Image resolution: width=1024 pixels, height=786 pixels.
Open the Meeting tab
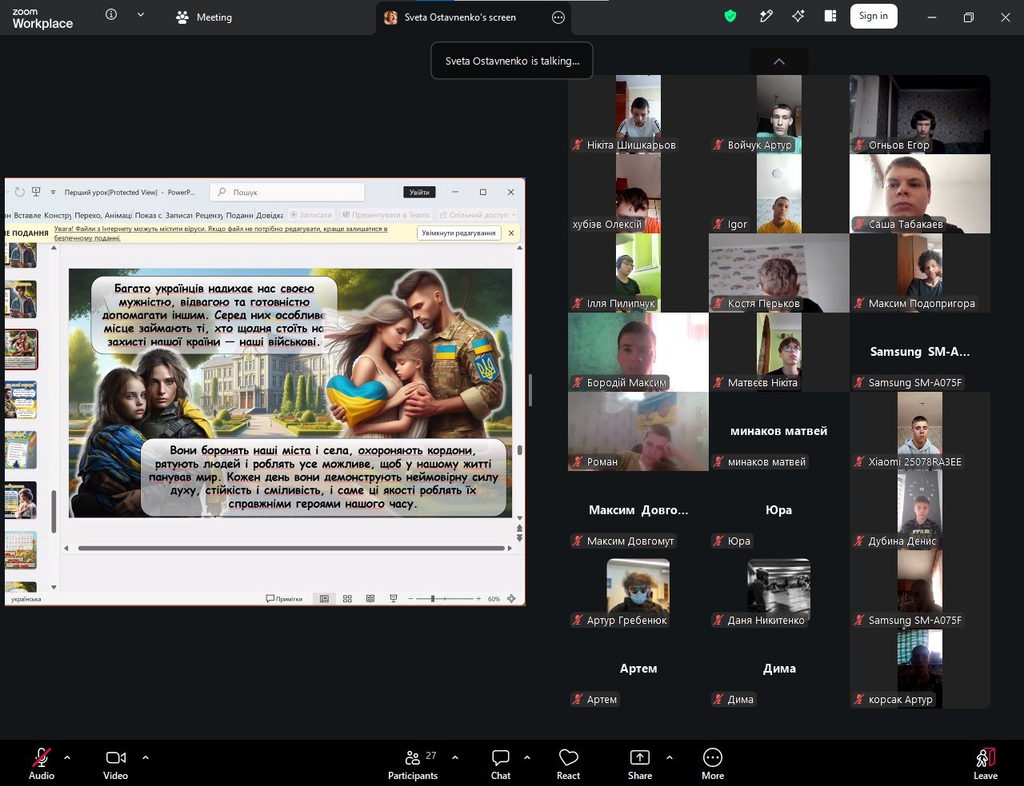[x=204, y=17]
